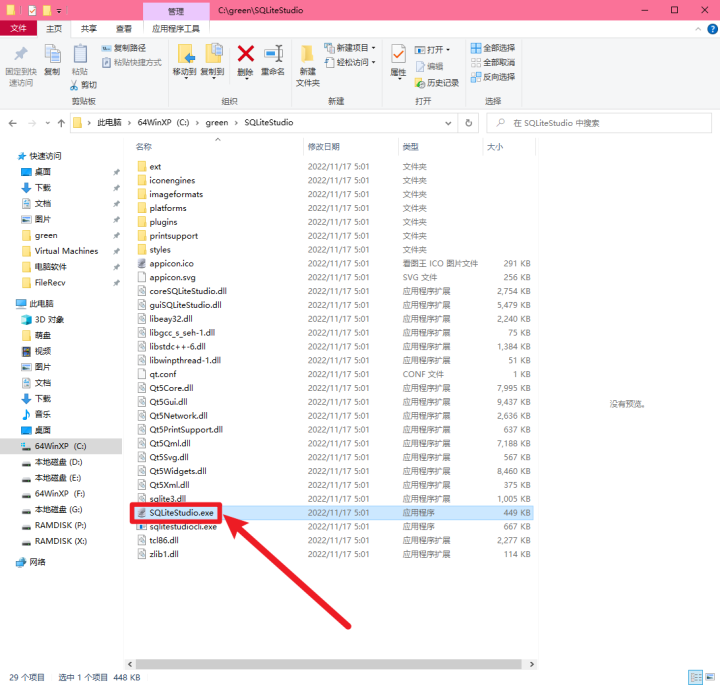The image size is (720, 685).
Task: Click 64WinXP (C:) breadcrumb segment
Action: (163, 123)
